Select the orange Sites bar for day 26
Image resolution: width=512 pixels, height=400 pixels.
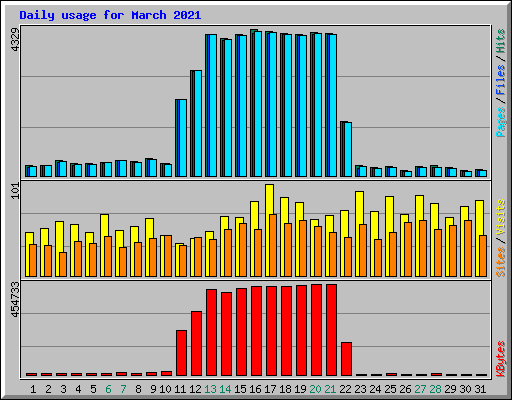[408, 249]
